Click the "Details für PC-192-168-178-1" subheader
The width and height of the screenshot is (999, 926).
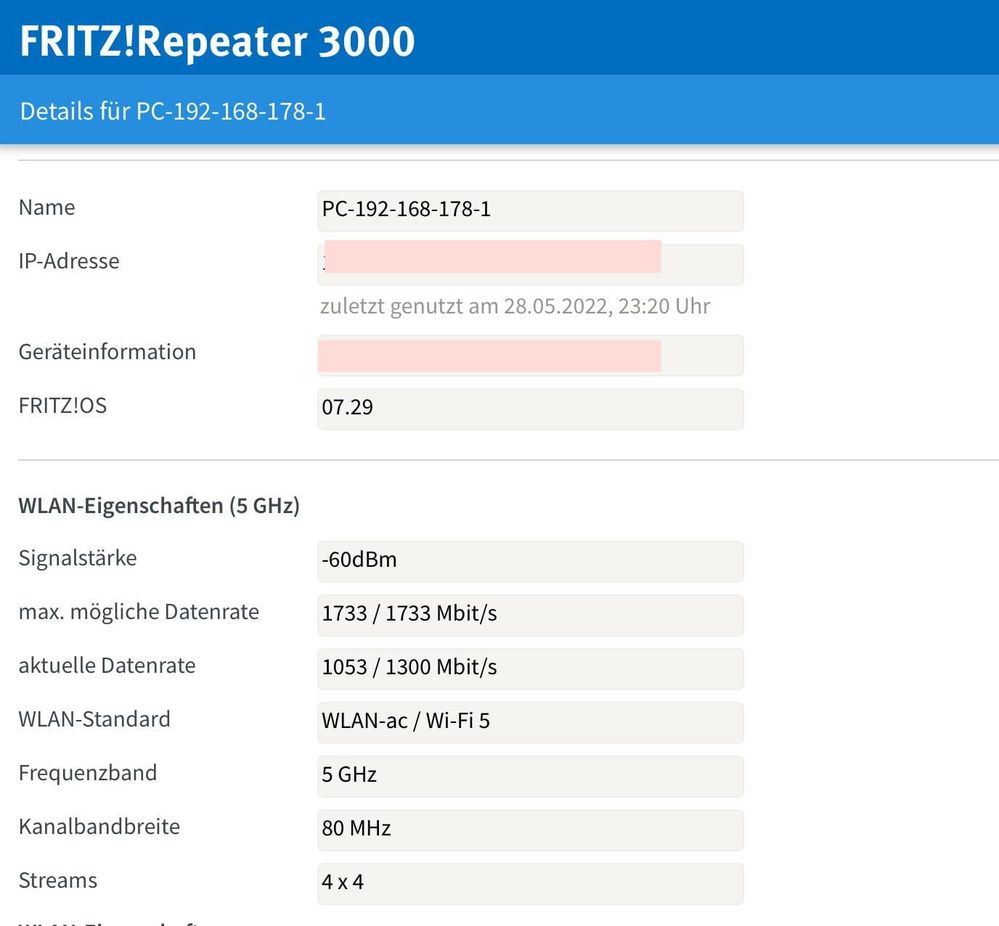click(x=173, y=110)
